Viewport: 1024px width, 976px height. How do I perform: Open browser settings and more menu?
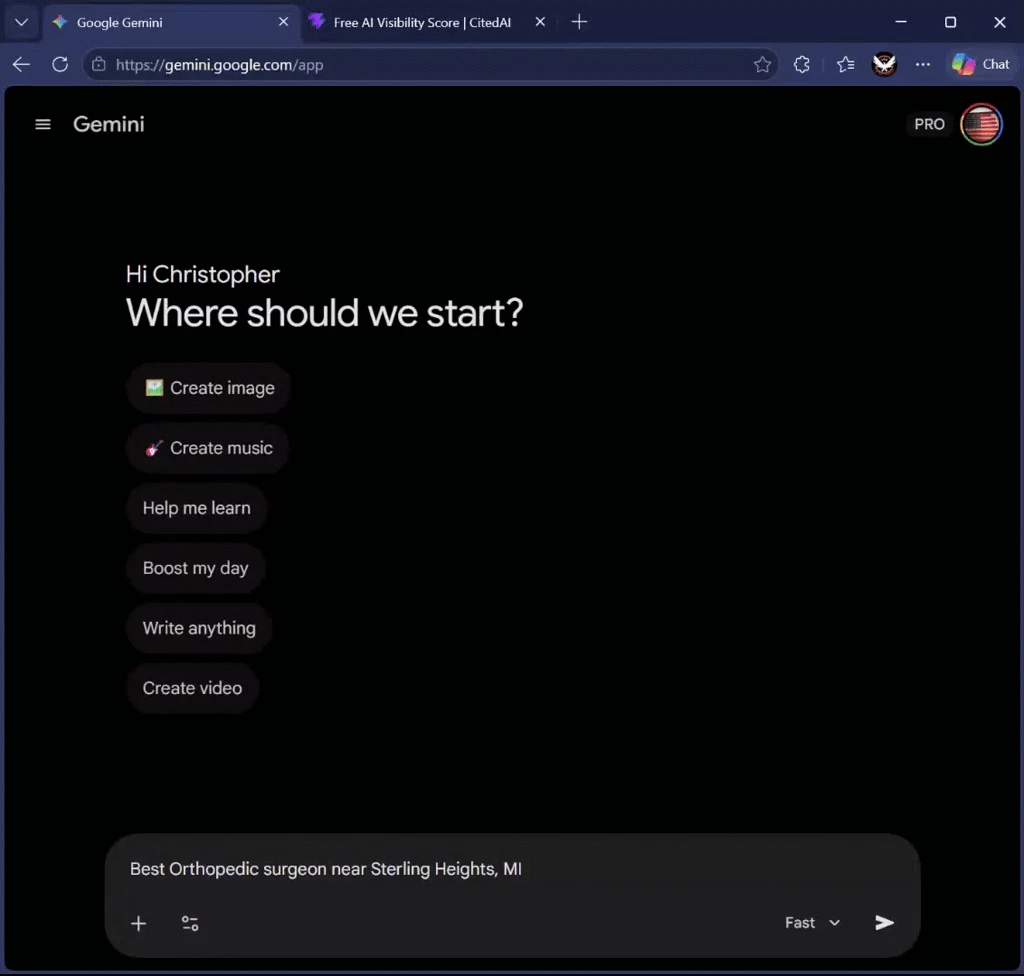923,65
